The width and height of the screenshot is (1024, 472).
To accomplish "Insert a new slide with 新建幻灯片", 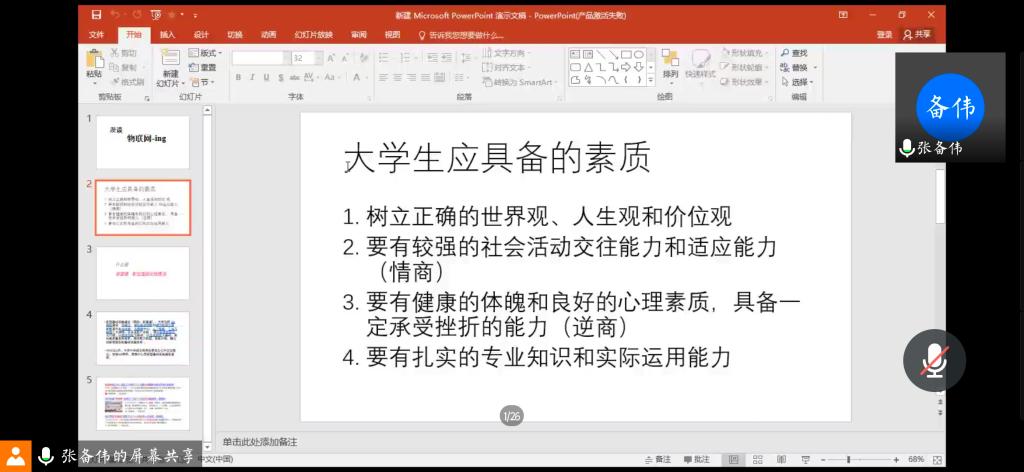I will click(x=170, y=67).
